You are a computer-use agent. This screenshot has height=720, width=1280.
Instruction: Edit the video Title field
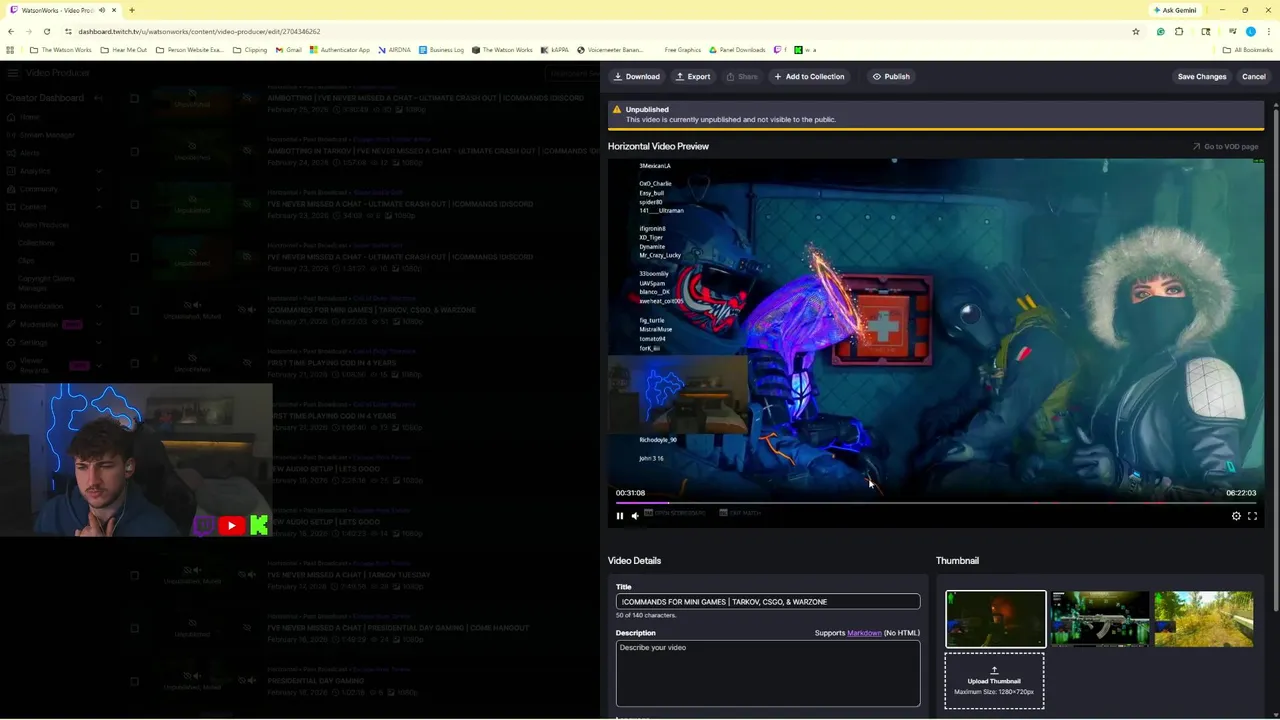(768, 602)
